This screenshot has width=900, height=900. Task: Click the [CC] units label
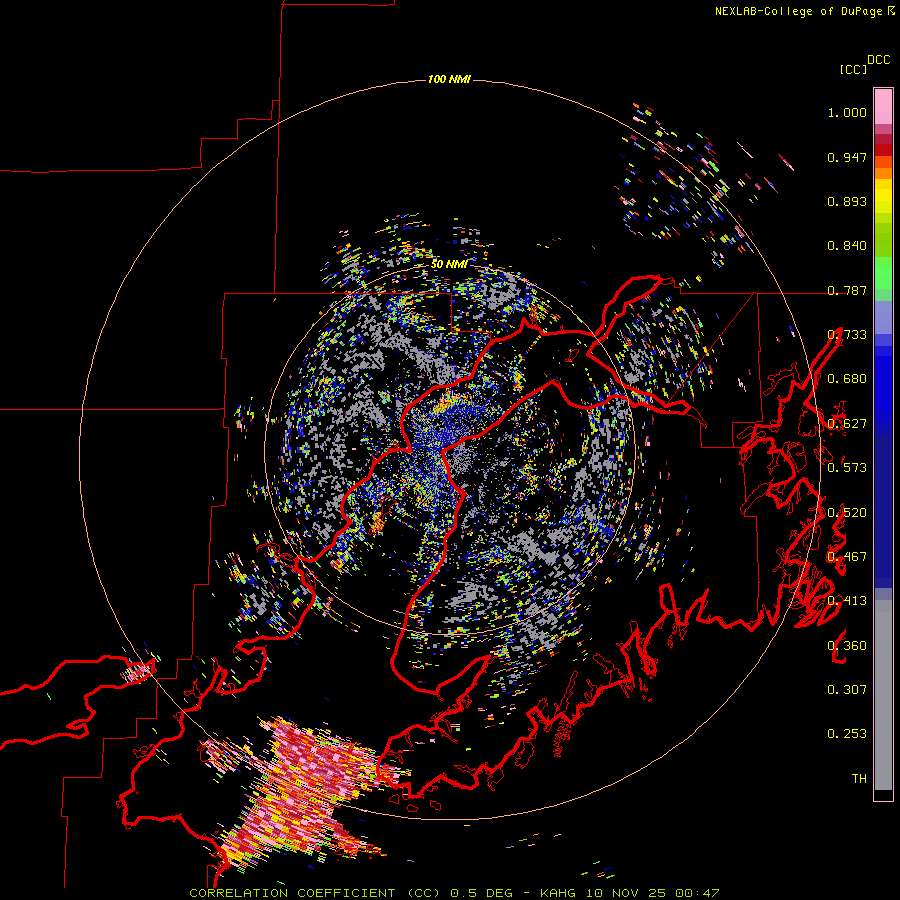coord(853,69)
